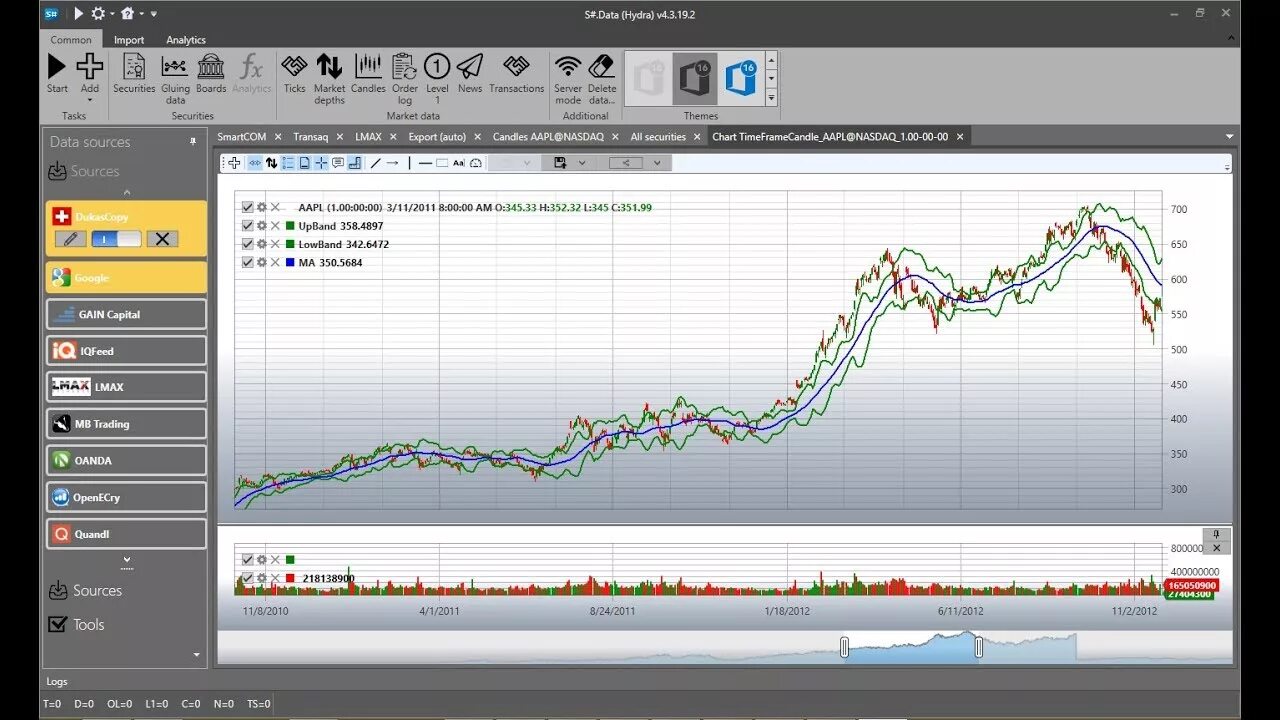Uncheck the AAPL candles series checkbox

pos(247,207)
